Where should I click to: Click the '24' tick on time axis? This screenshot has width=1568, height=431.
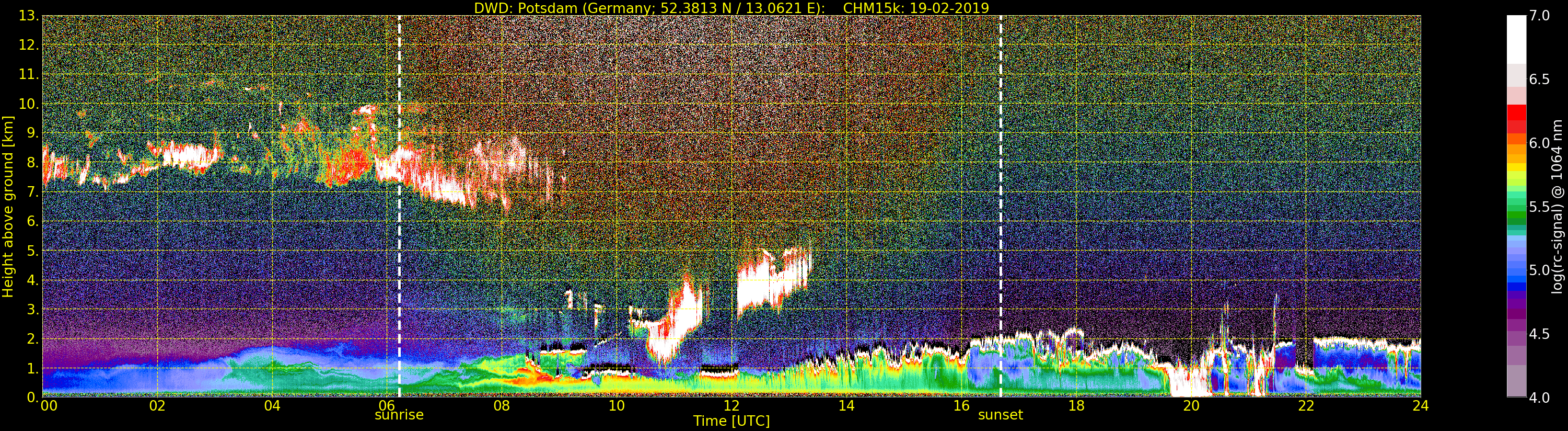1421,405
